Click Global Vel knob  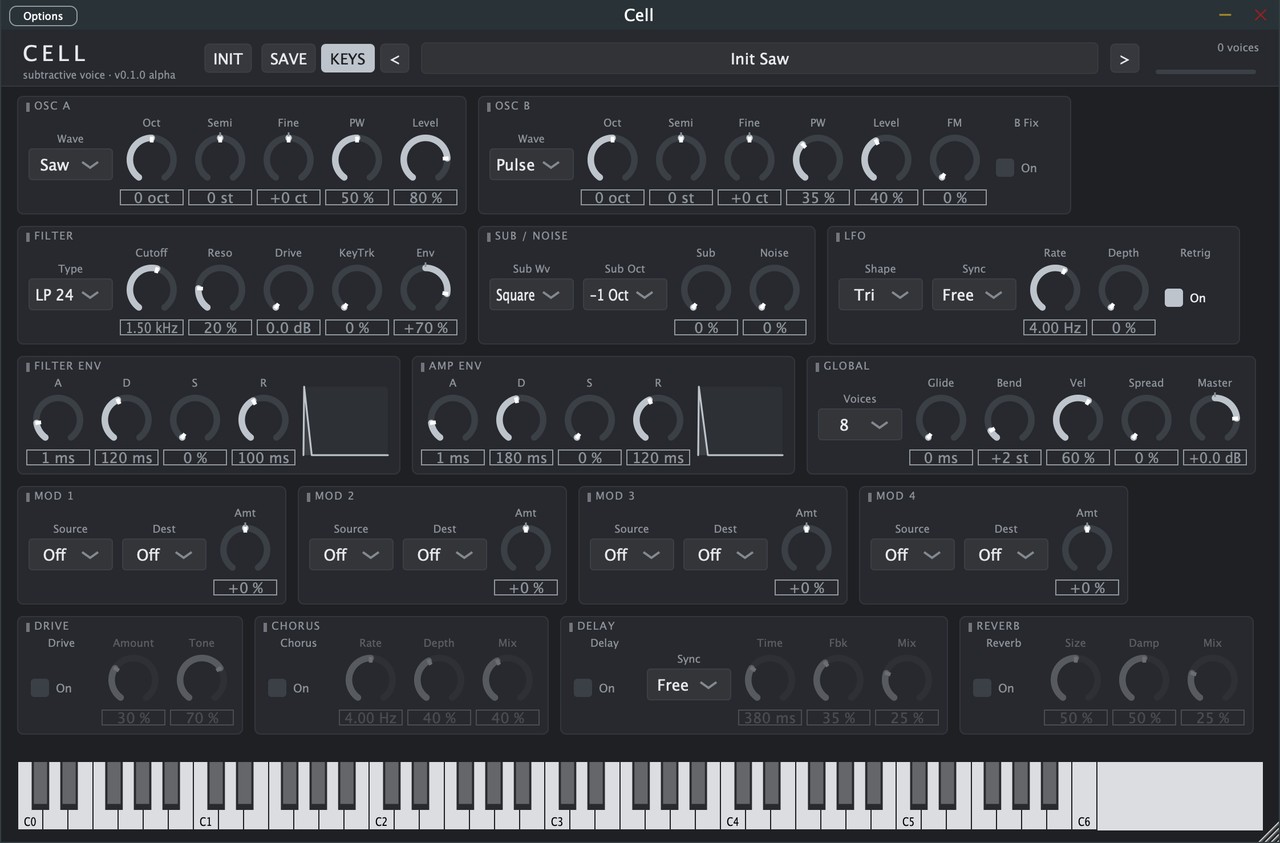tap(1078, 420)
